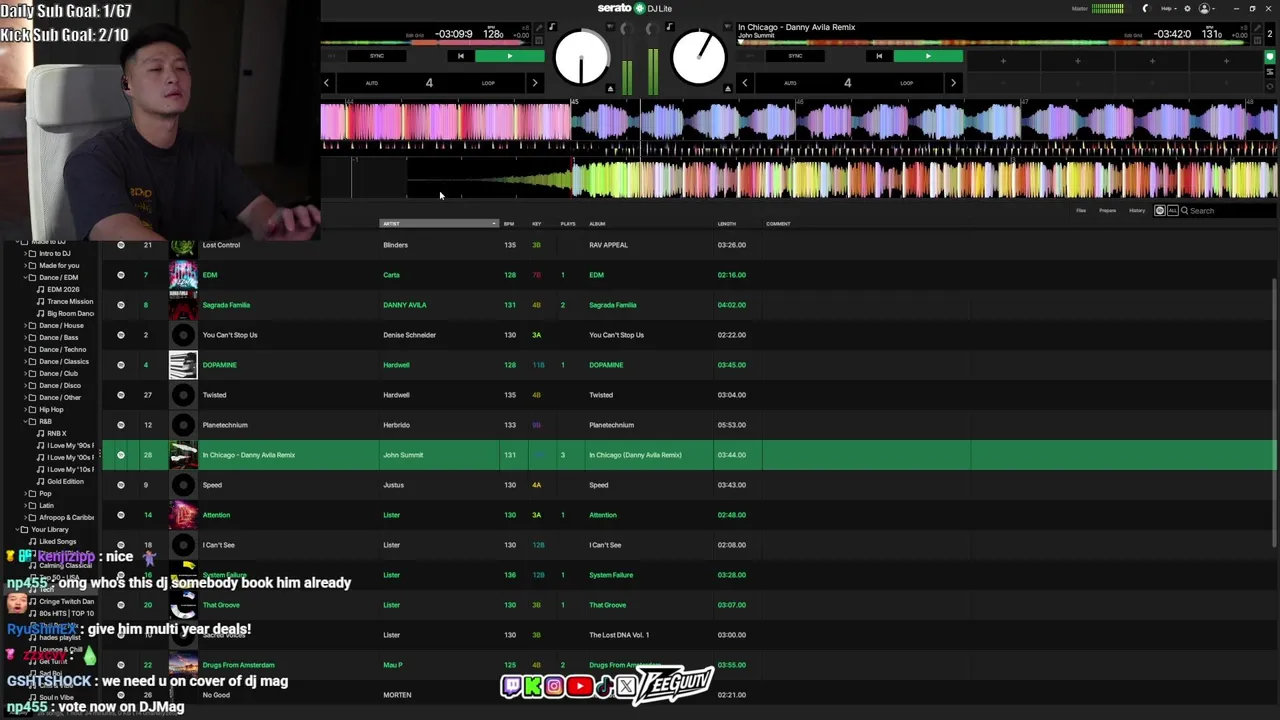Click the Sagrada Familia album artwork
This screenshot has width=1280, height=720.
pyautogui.click(x=183, y=305)
